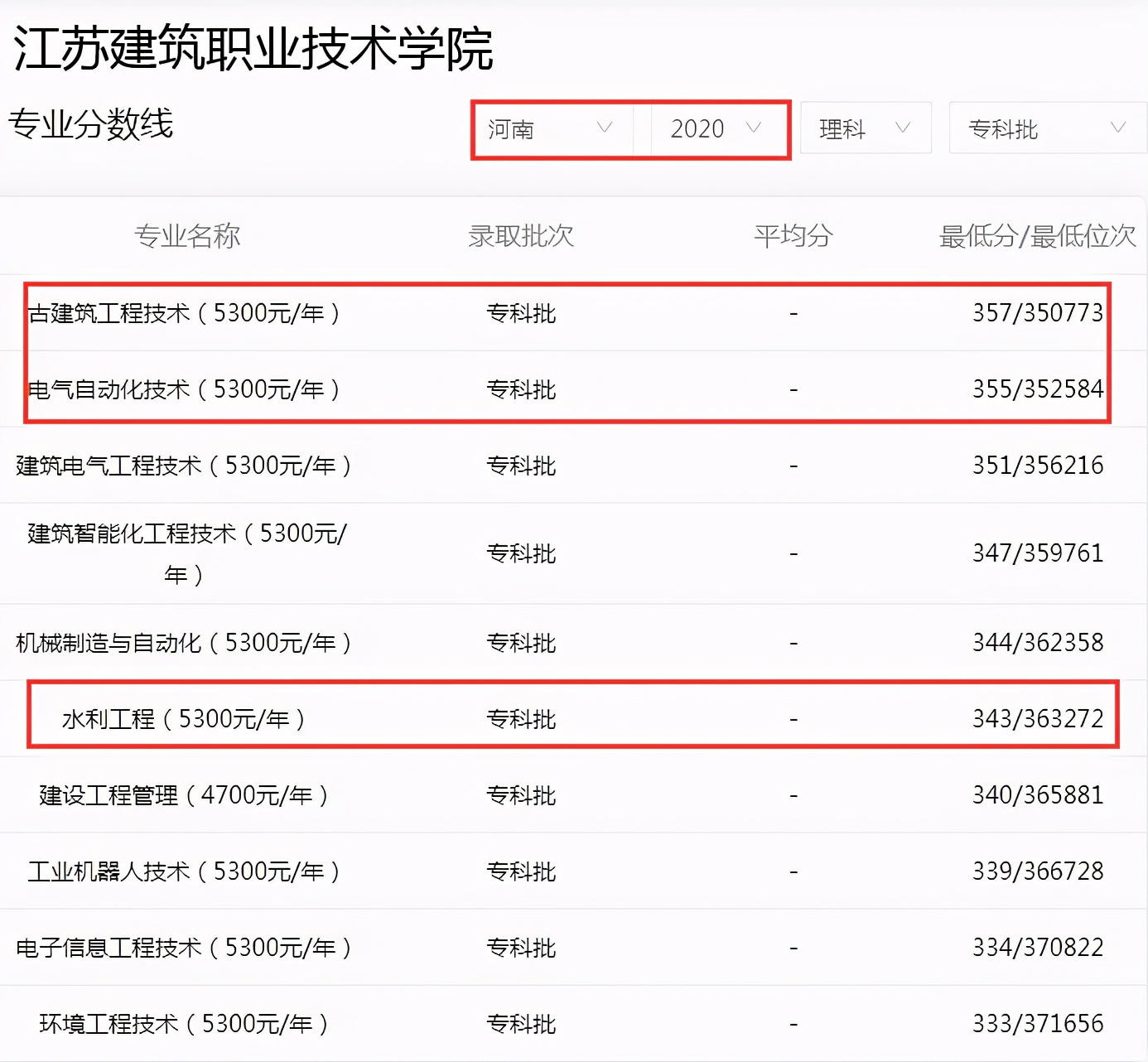Click the 平均分 column header
This screenshot has width=1148, height=1062.
pyautogui.click(x=792, y=236)
